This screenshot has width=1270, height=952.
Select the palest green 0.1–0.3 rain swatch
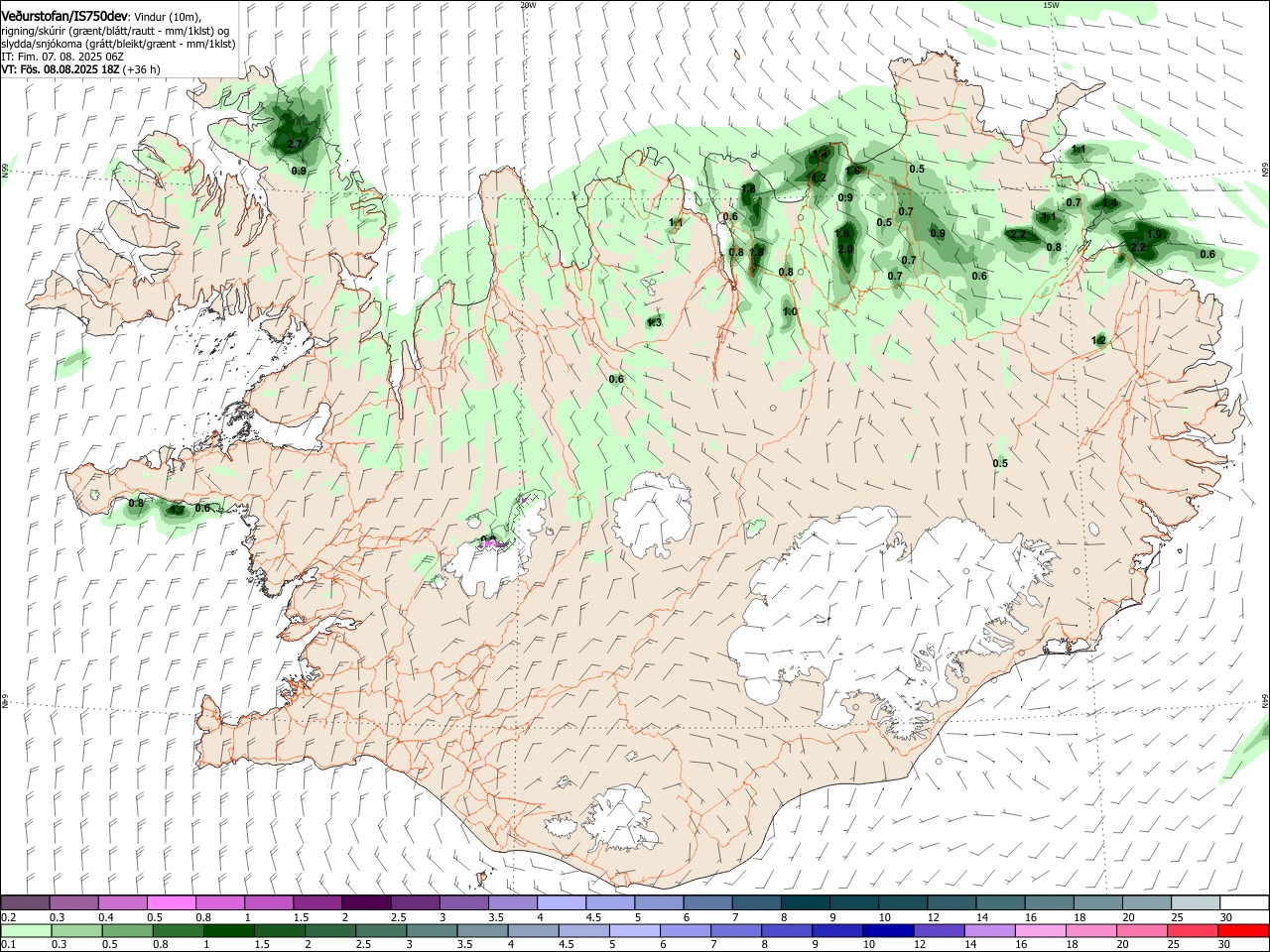click(26, 930)
